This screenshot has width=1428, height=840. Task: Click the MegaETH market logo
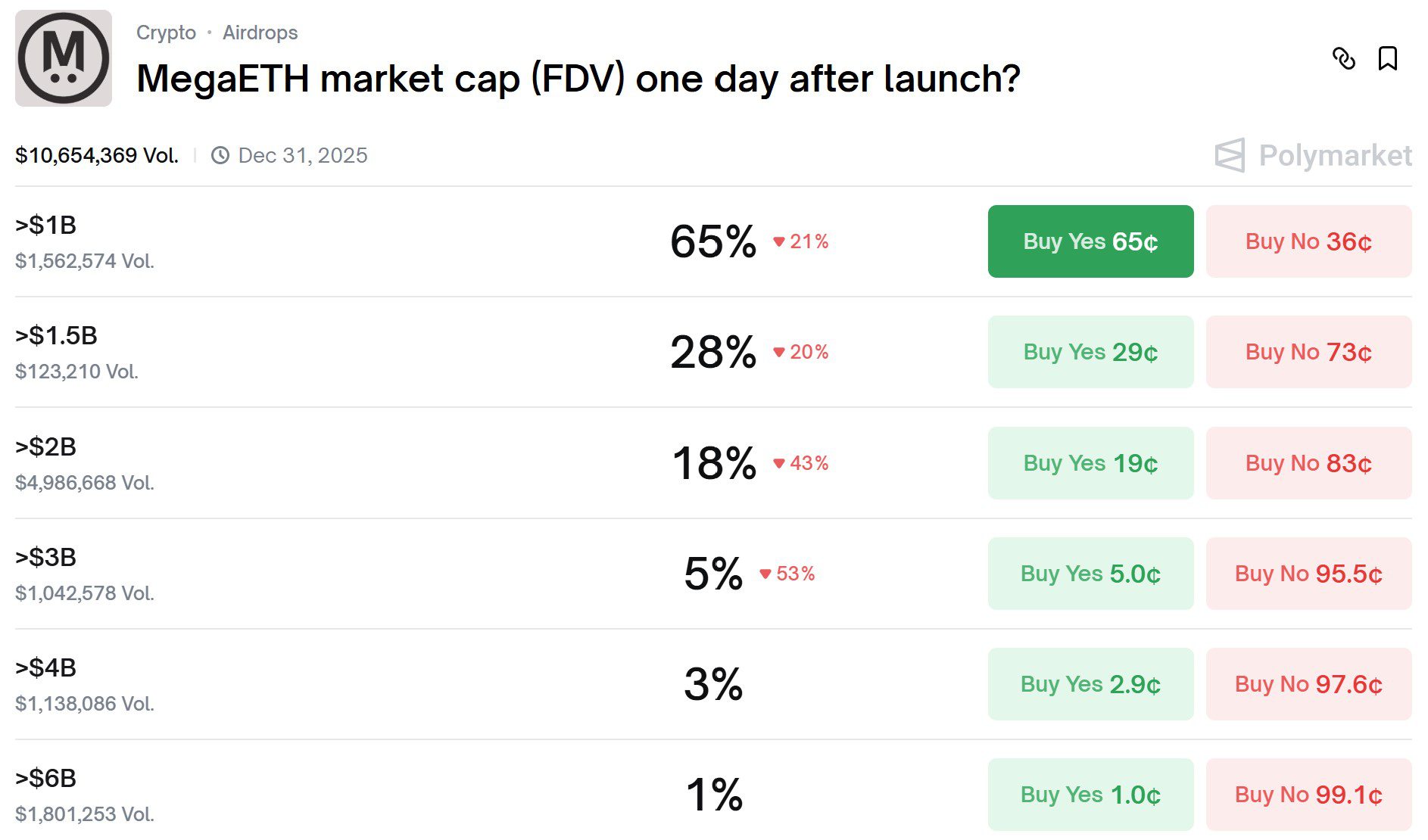(x=64, y=58)
